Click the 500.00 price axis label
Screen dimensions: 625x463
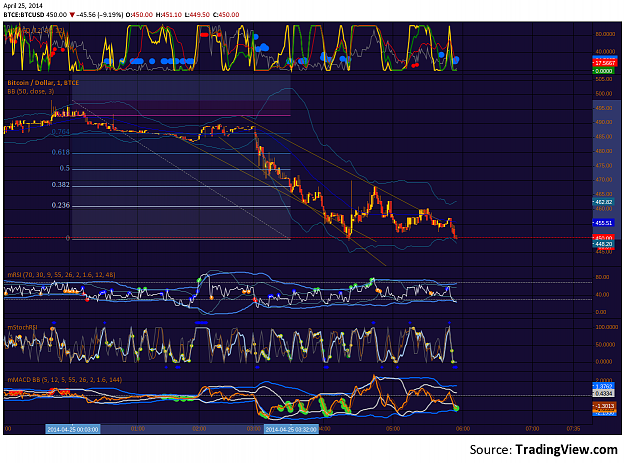click(x=604, y=94)
